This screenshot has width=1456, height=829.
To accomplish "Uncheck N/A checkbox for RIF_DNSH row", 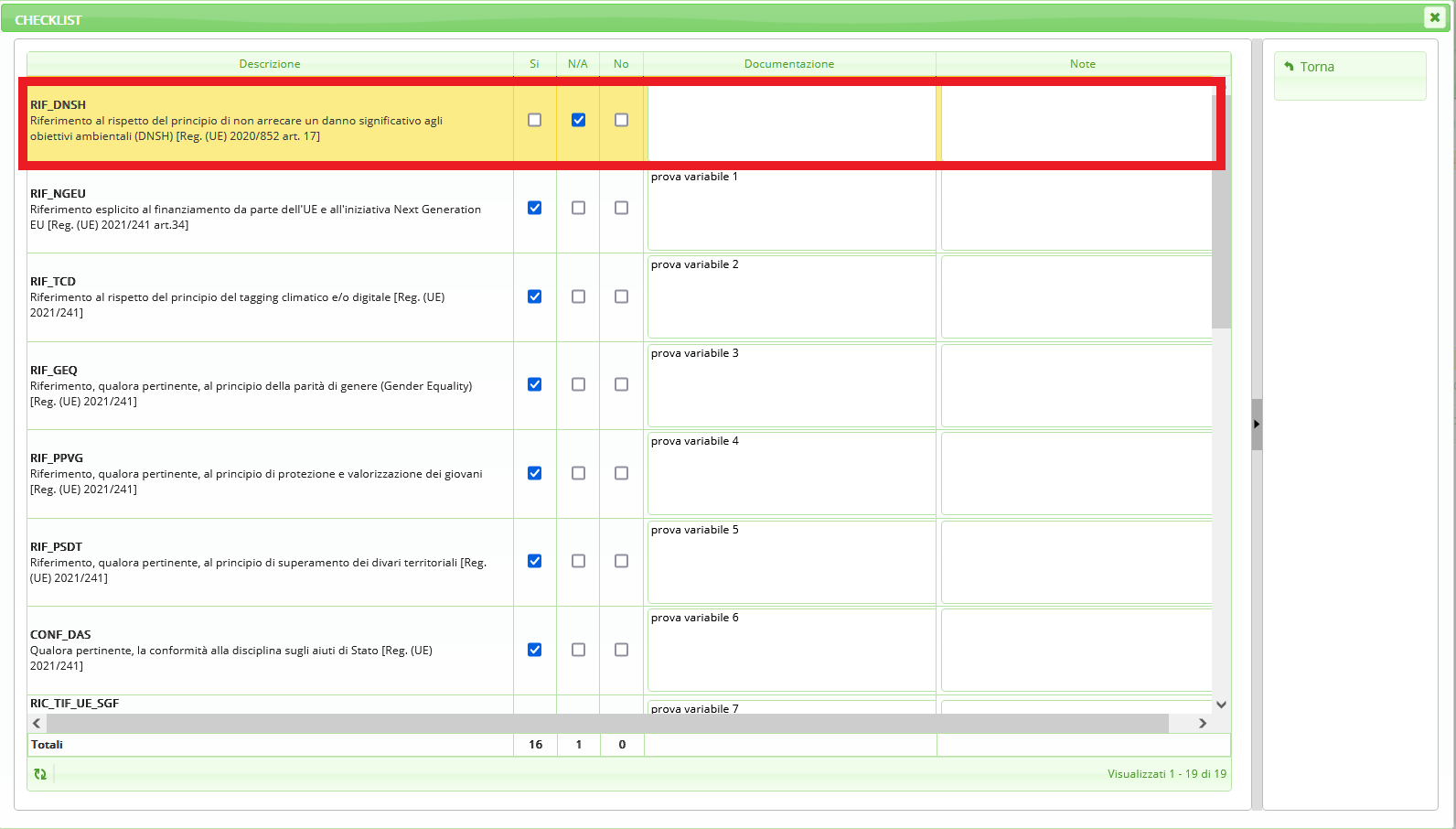I will pyautogui.click(x=578, y=120).
